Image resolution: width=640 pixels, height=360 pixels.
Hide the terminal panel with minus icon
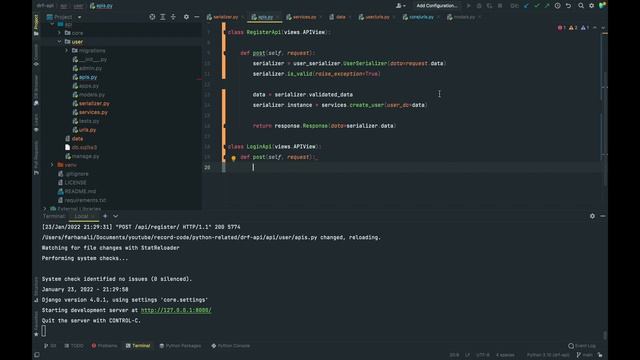point(602,216)
